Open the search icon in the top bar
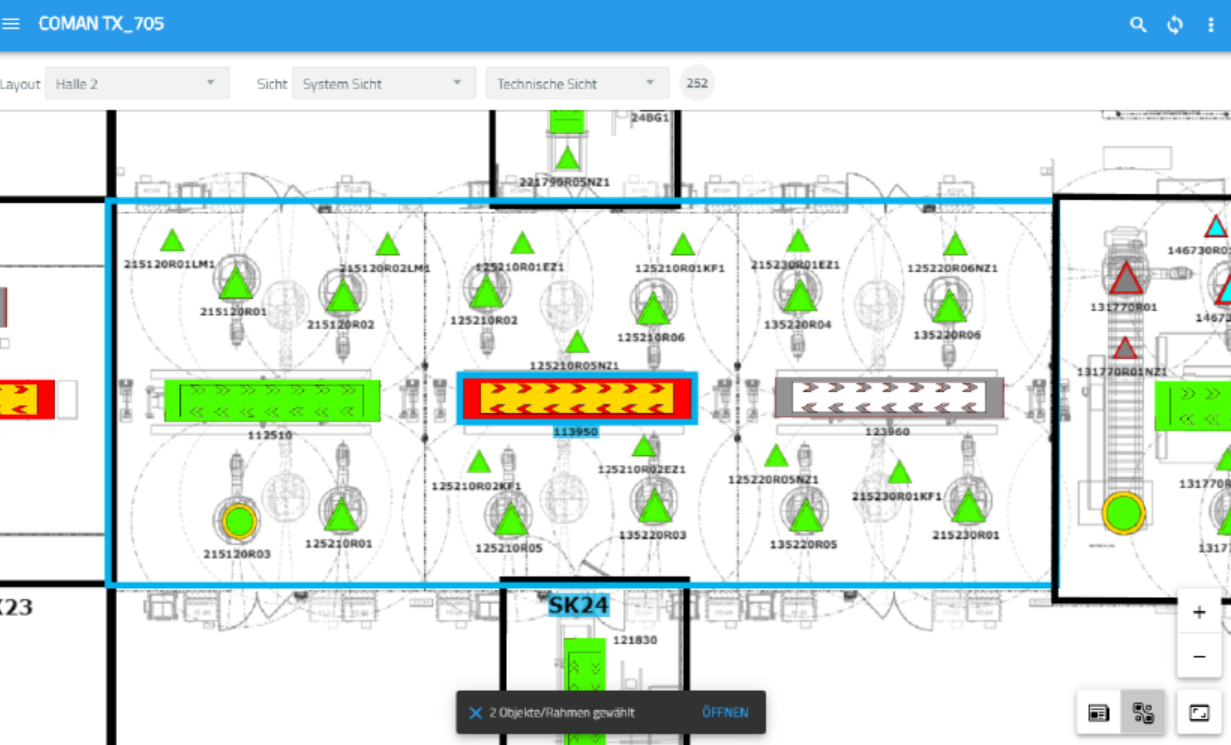This screenshot has height=745, width=1231. click(x=1138, y=23)
